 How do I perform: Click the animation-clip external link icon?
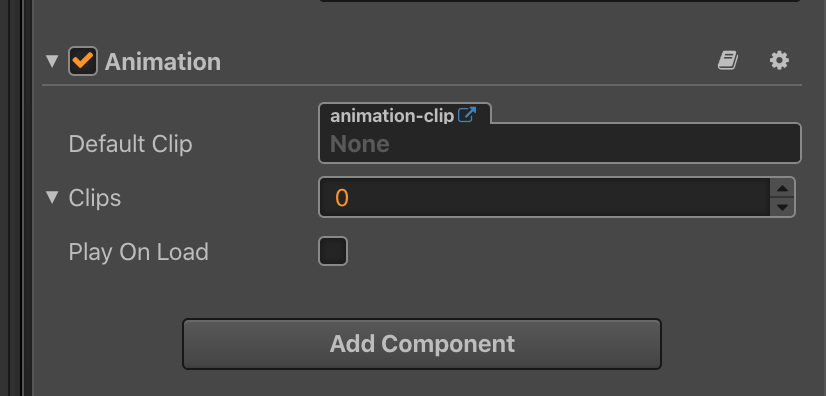point(467,115)
